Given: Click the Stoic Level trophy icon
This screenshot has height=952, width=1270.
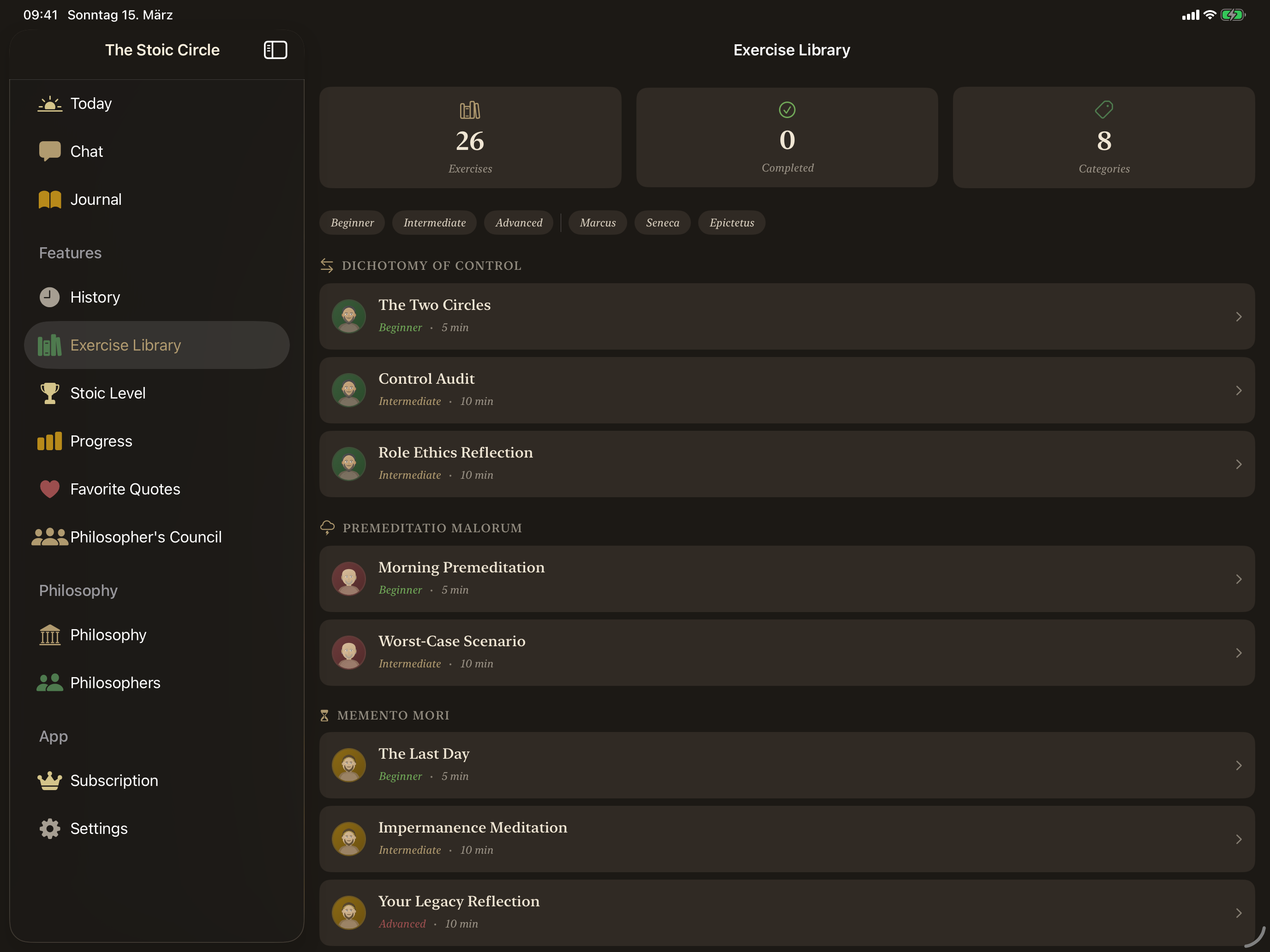Looking at the screenshot, I should 49,393.
